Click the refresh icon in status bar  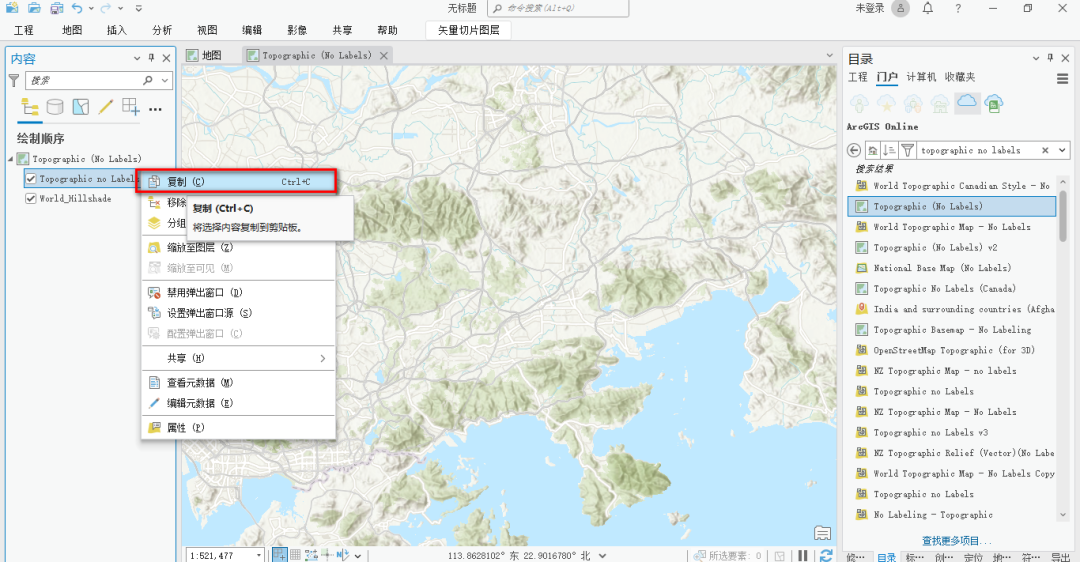(x=826, y=555)
